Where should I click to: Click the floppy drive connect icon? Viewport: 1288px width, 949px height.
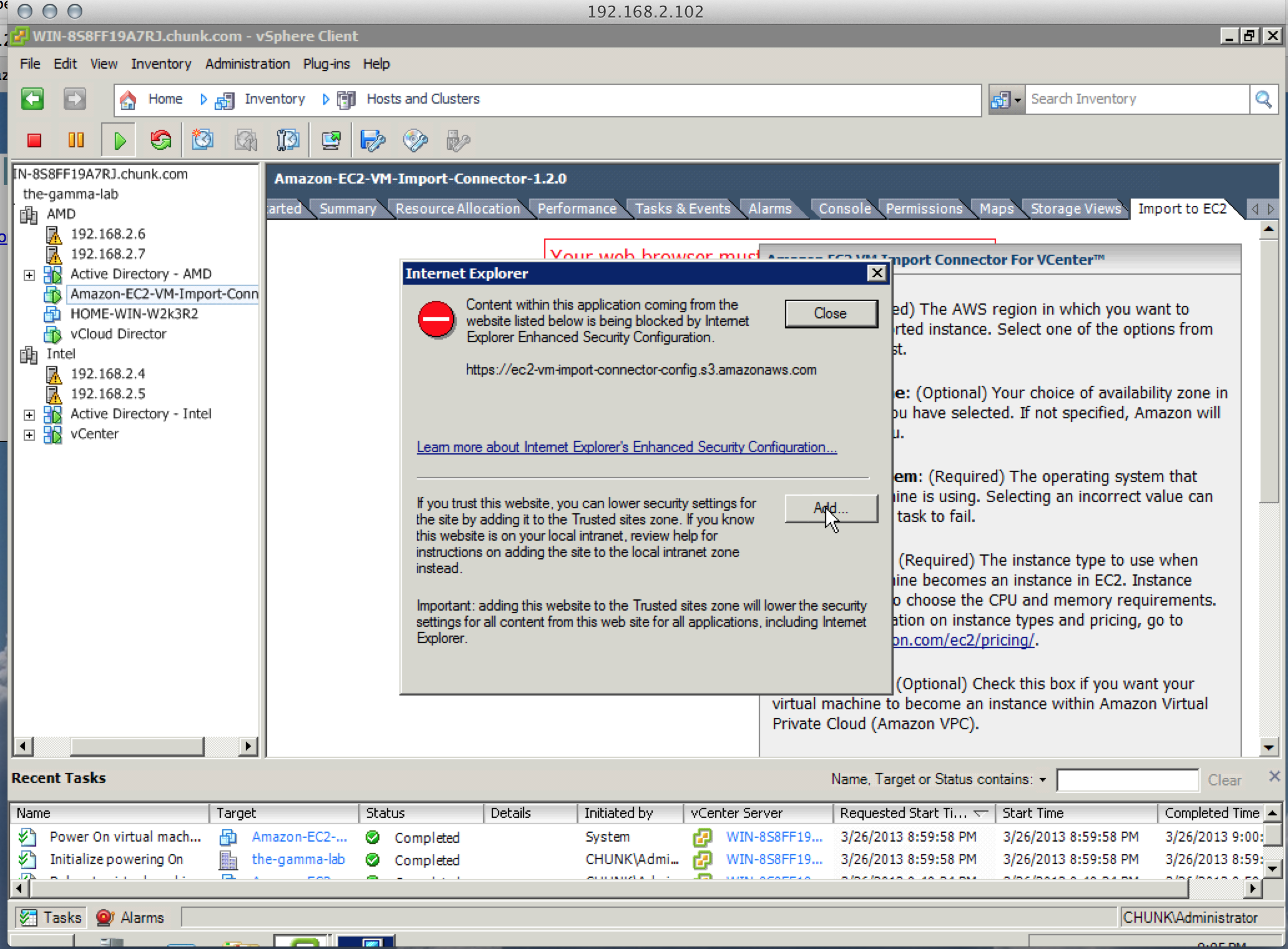click(x=373, y=140)
